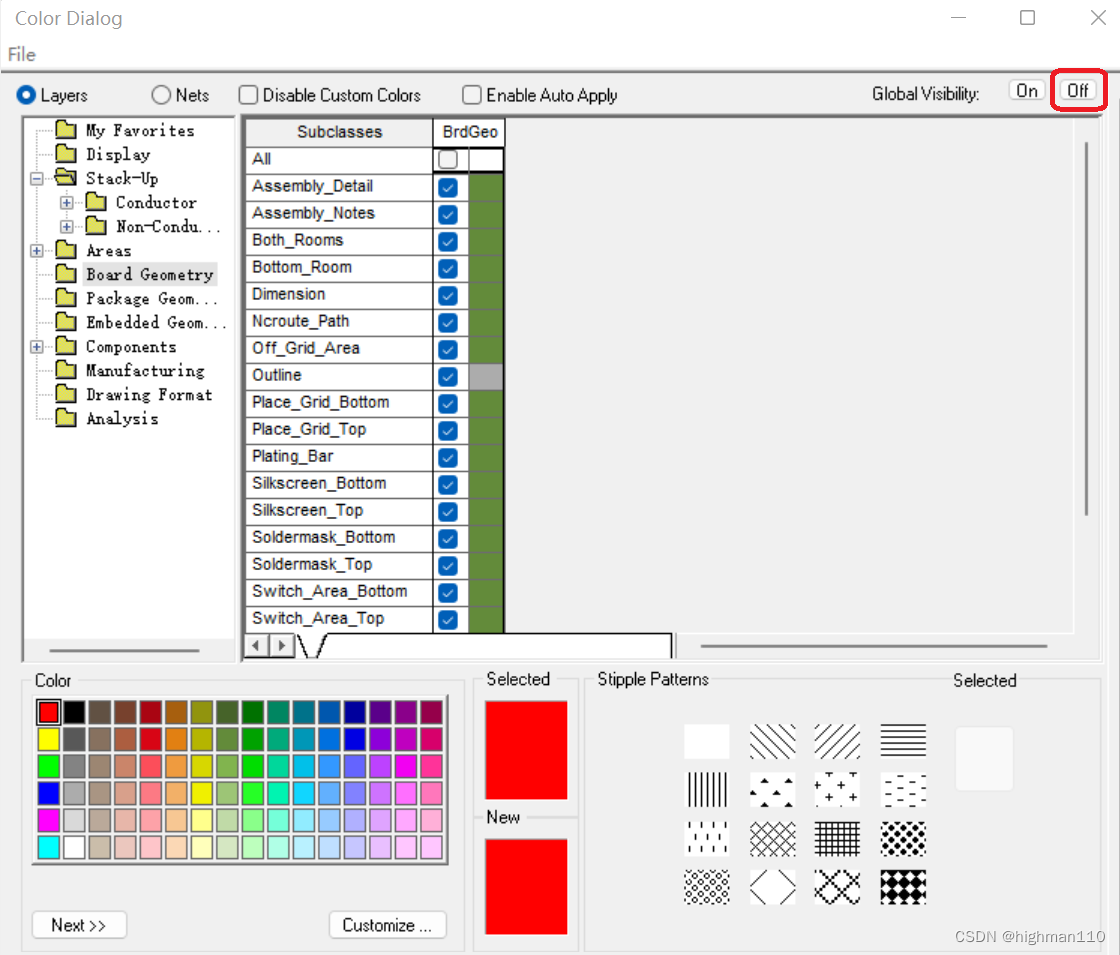Click the Silkscreen_Bottom green color cell

(486, 484)
